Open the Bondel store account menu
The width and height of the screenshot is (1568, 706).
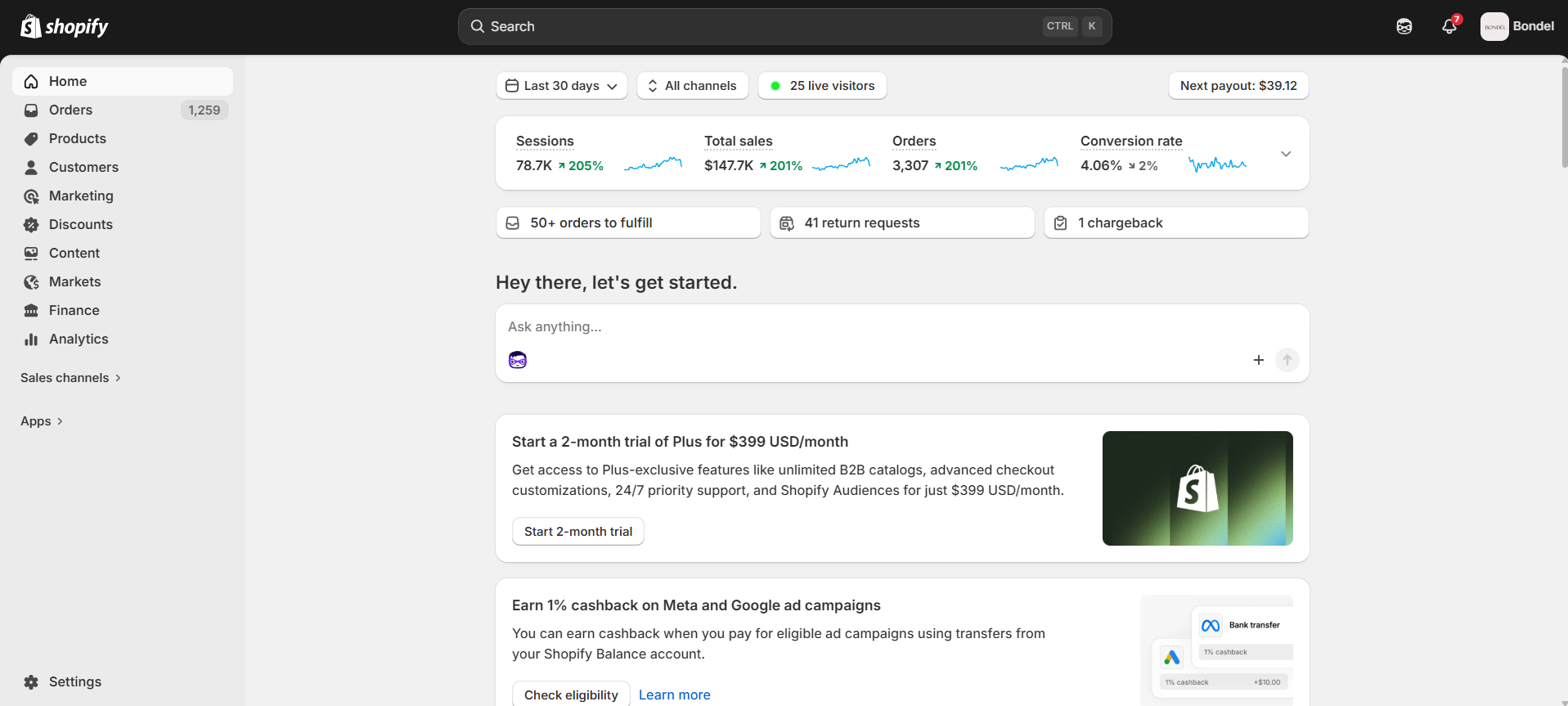tap(1517, 26)
